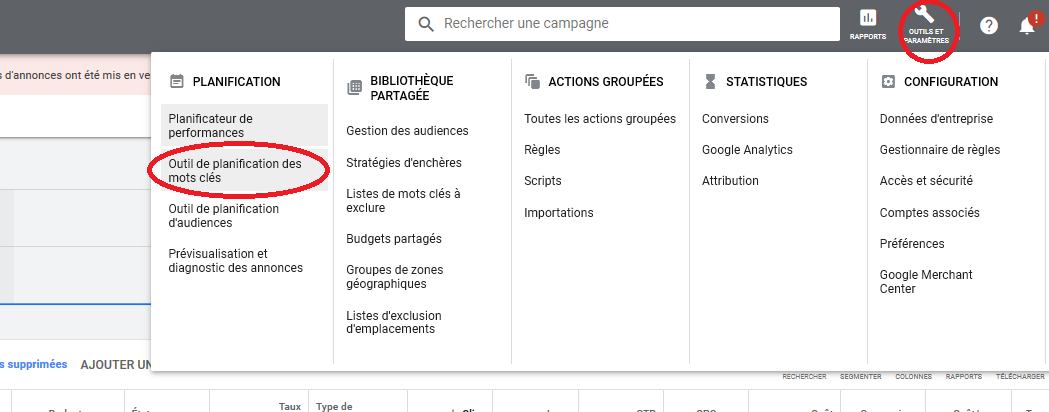Choose Stratégies d'enchères

[x=404, y=162]
